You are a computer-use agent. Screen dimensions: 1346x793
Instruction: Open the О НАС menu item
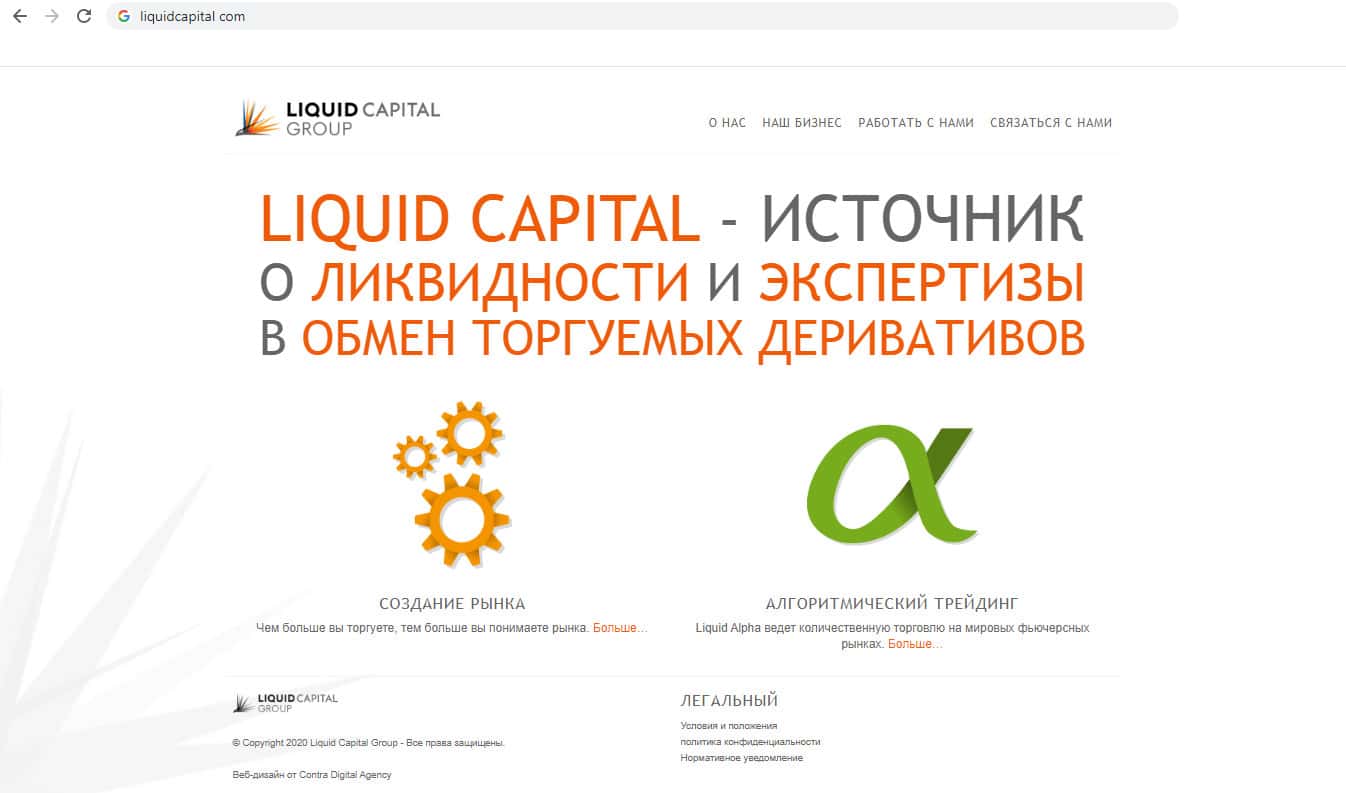(727, 123)
